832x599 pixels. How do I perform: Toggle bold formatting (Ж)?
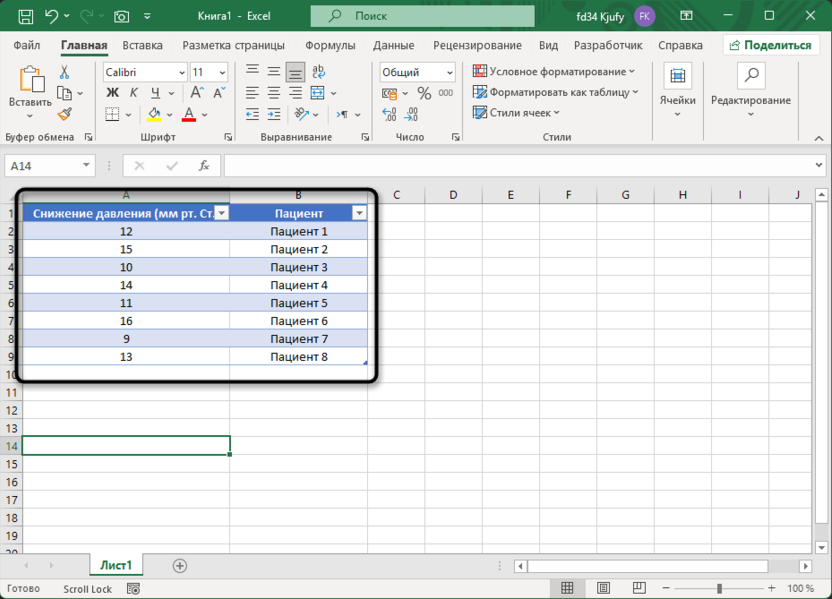[112, 93]
